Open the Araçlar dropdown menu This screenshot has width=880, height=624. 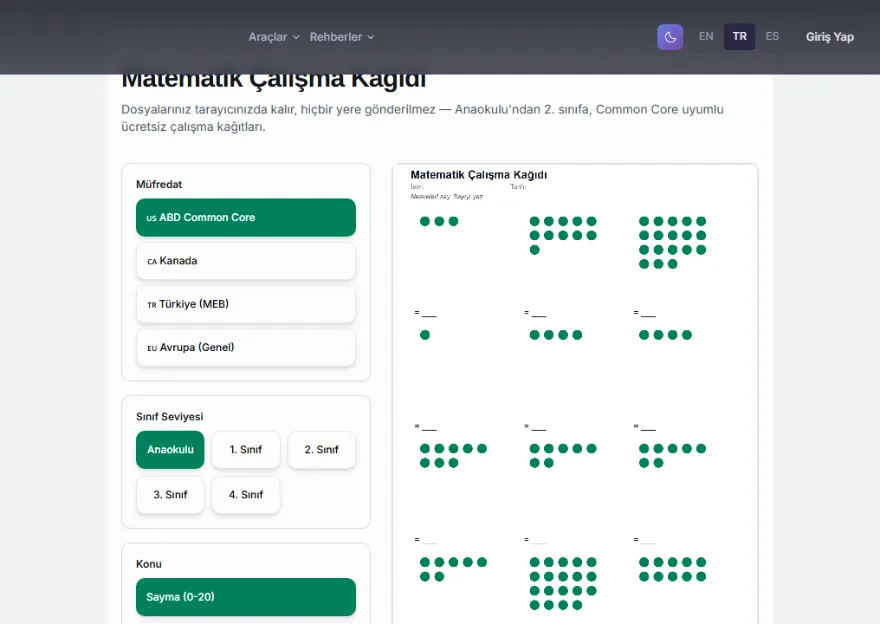pyautogui.click(x=274, y=37)
